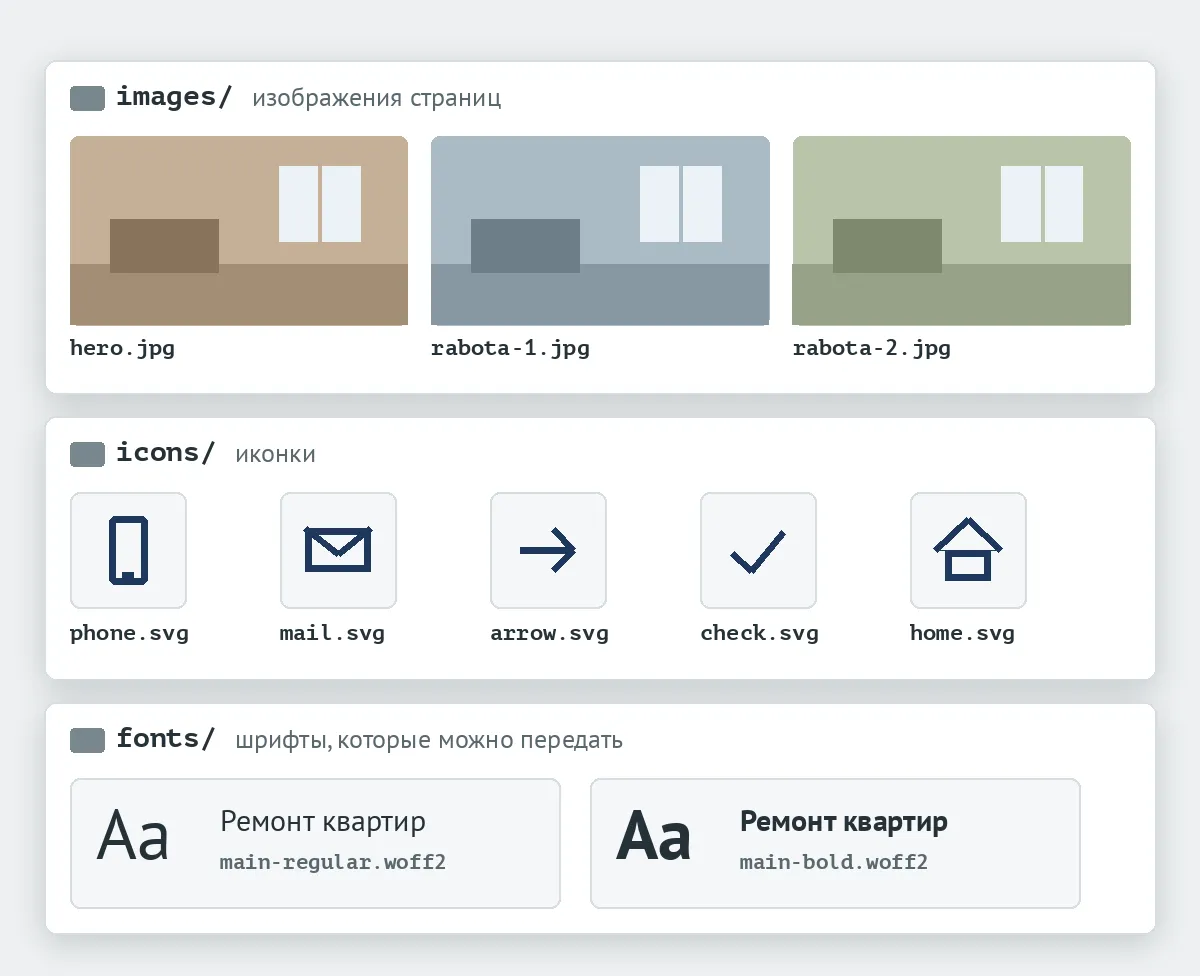Click the home.svg file label
The width and height of the screenshot is (1200, 976).
[962, 633]
